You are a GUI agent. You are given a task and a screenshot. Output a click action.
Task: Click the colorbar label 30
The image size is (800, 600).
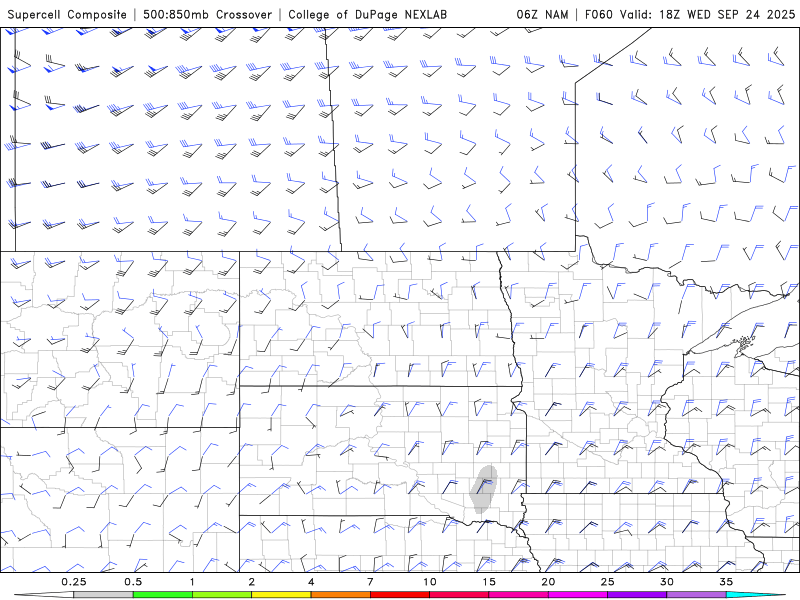[x=667, y=582]
